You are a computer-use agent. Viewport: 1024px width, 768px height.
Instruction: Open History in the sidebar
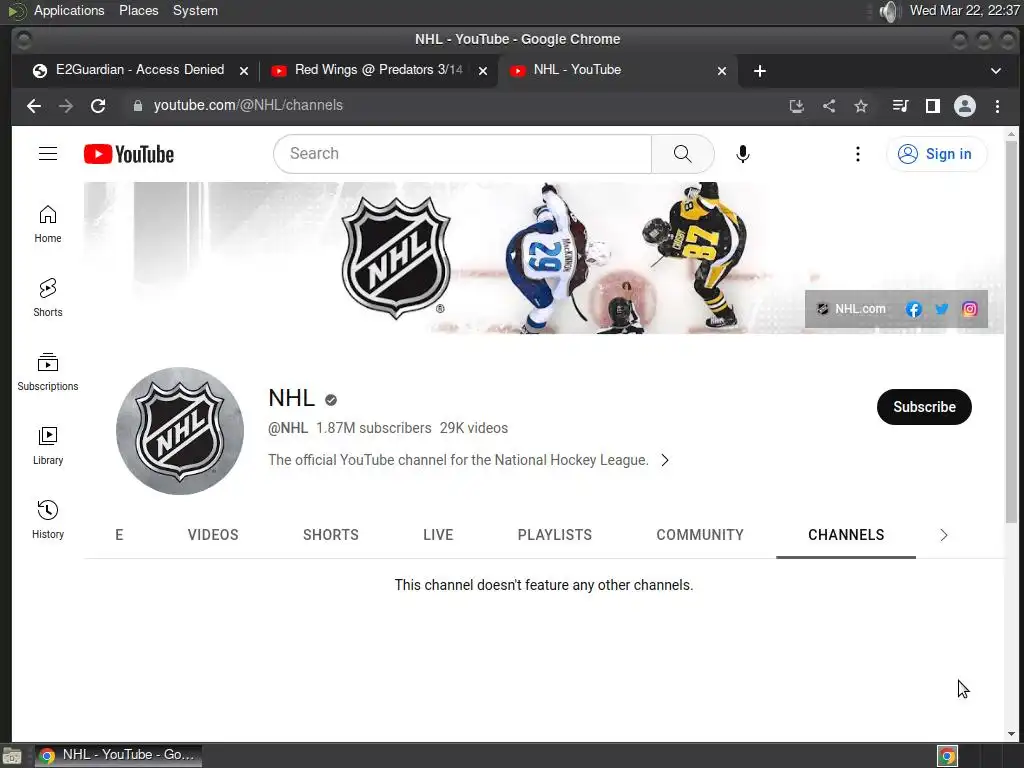[x=48, y=520]
